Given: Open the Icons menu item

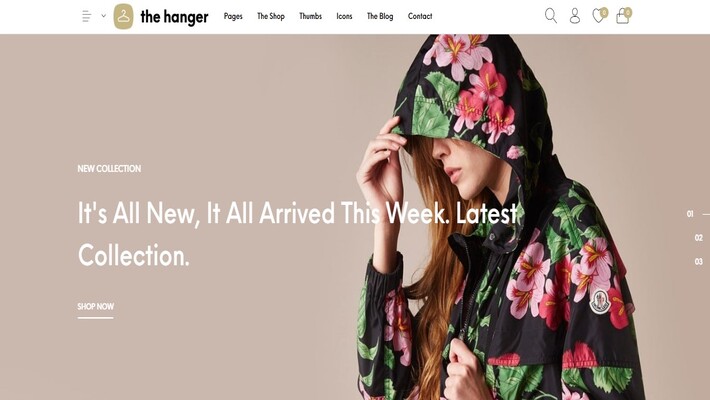Looking at the screenshot, I should click(x=344, y=16).
